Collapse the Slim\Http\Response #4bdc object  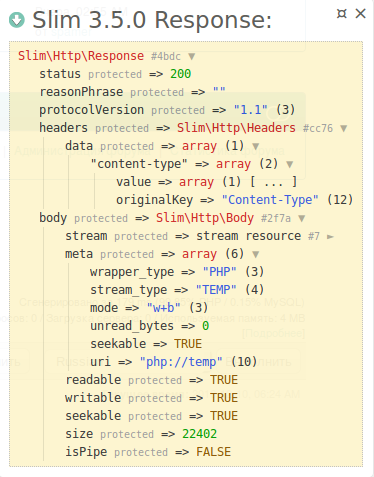click(192, 56)
